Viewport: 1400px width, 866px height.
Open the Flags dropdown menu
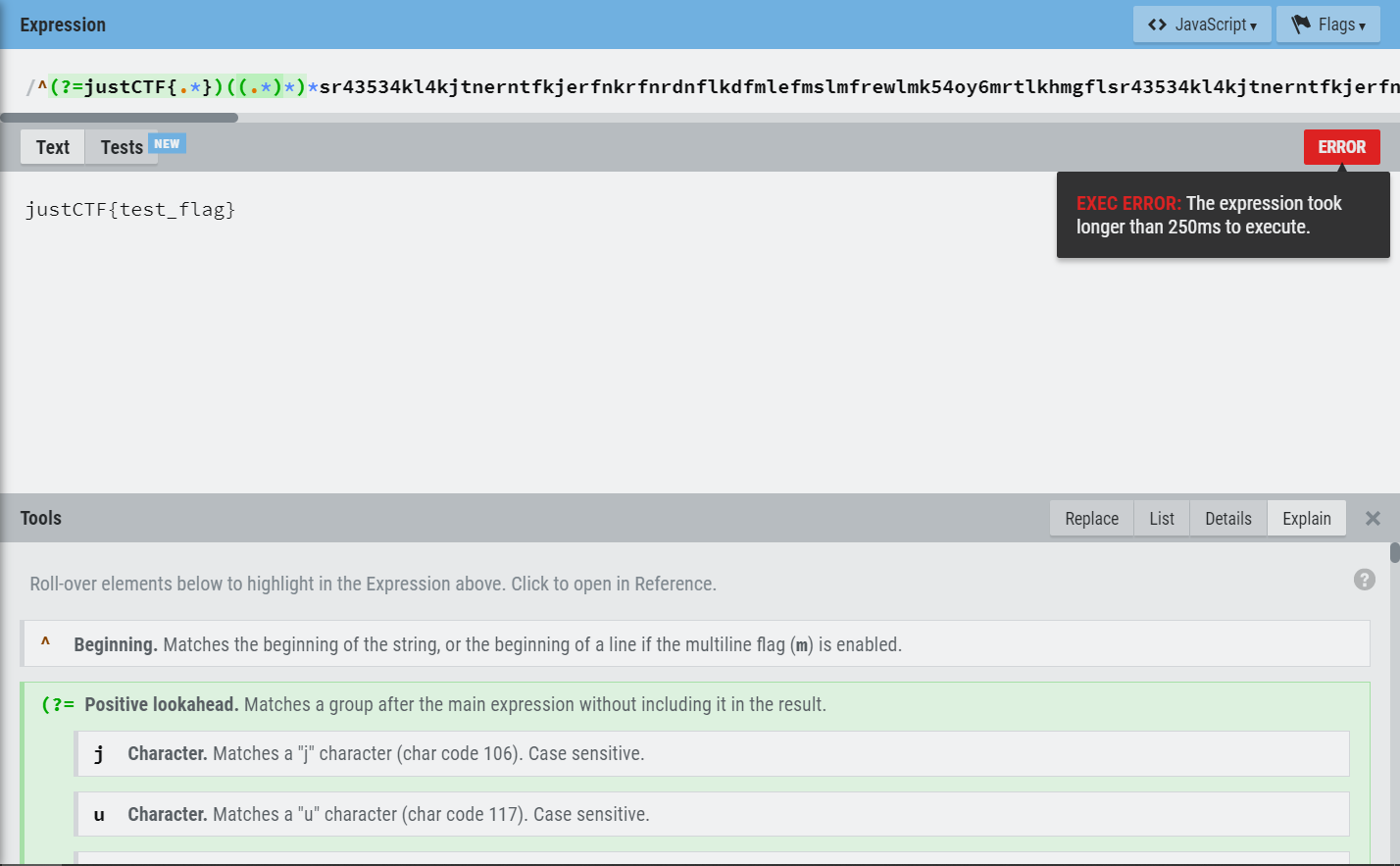pyautogui.click(x=1327, y=25)
